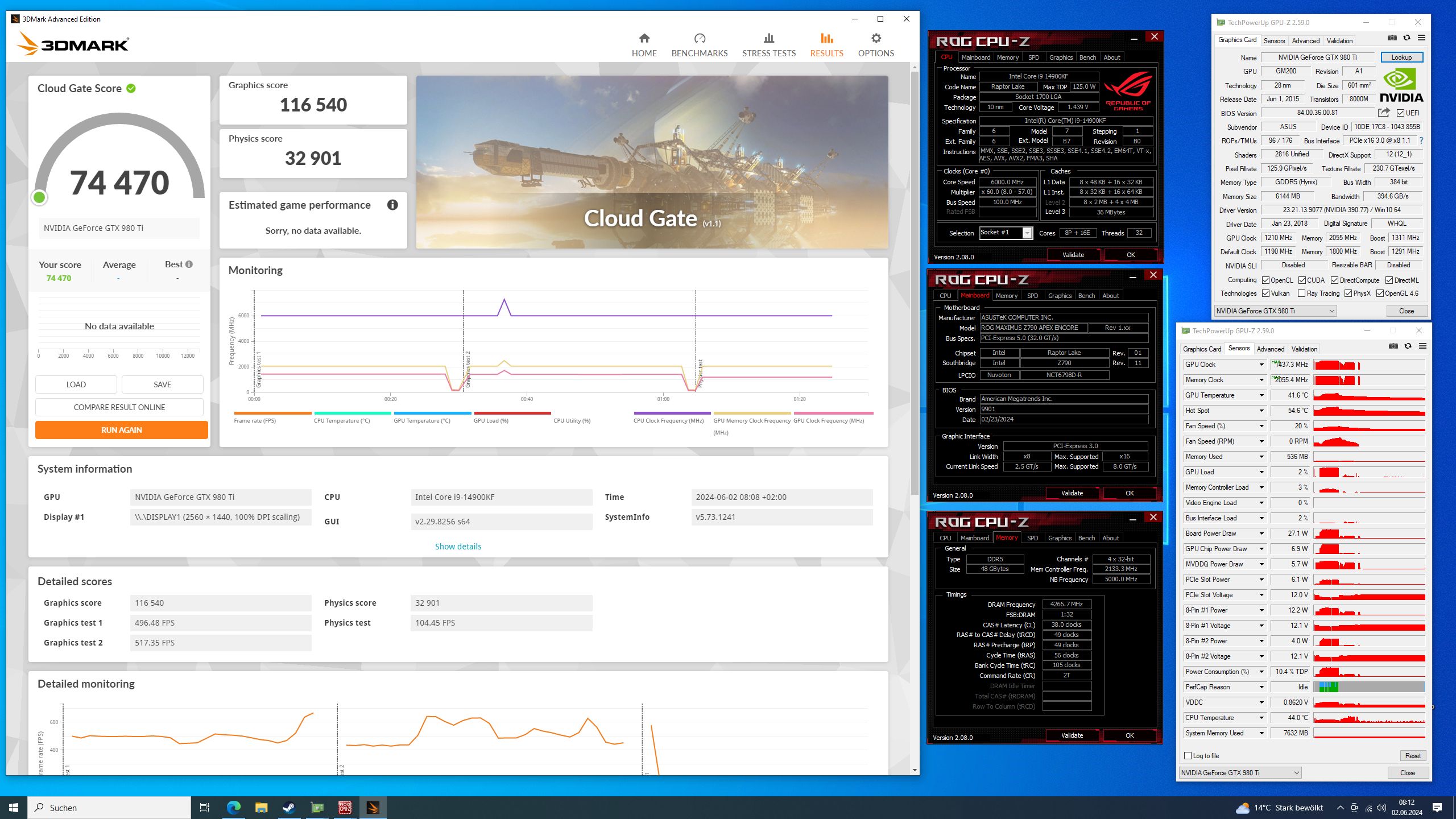1456x819 pixels.
Task: Click the Frame rate (FPS) orange legend swatch
Action: tap(273, 413)
